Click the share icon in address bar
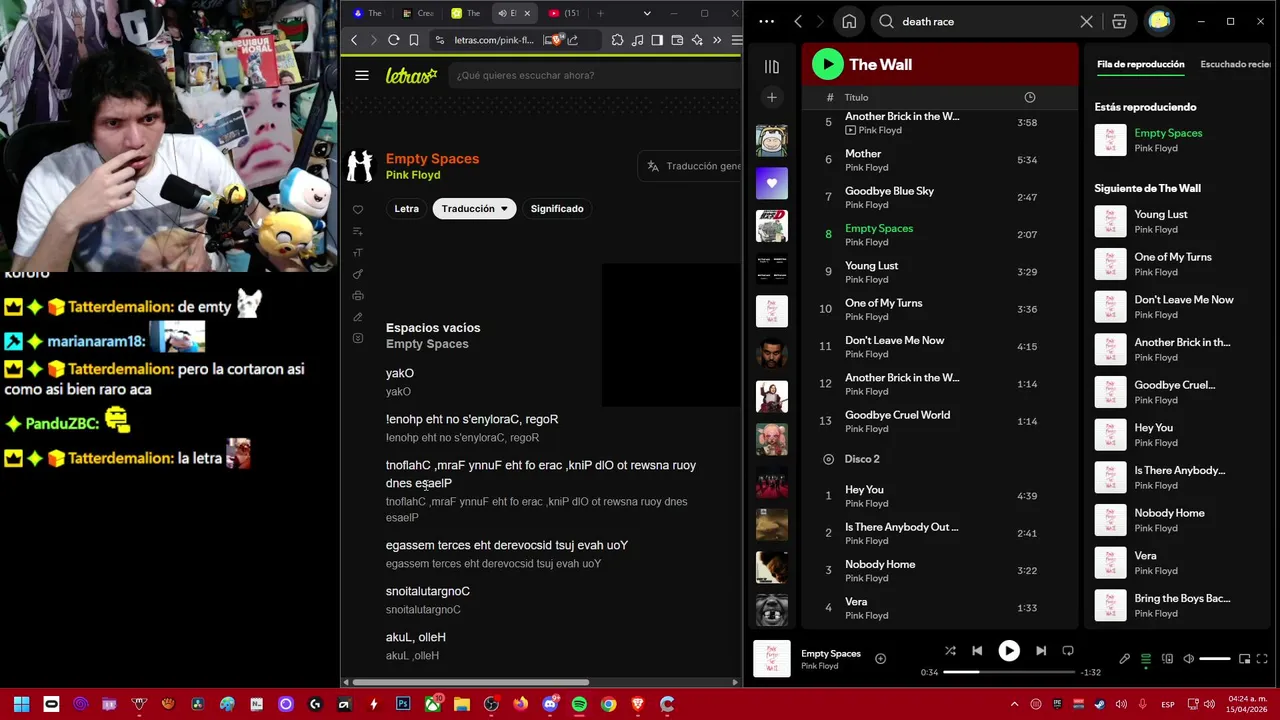Viewport: 1280px width, 720px height. click(x=573, y=40)
